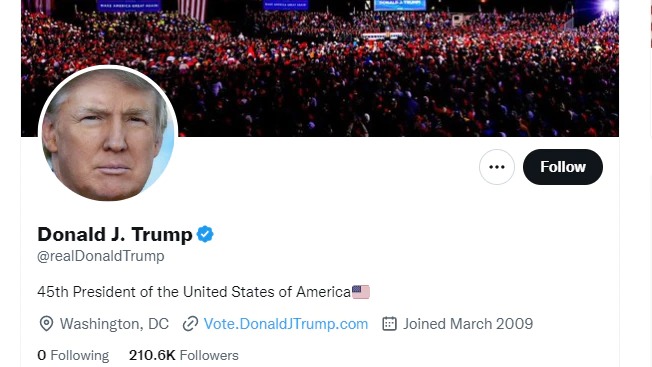View the 0 Following list
This screenshot has height=367, width=652.
pyautogui.click(x=73, y=355)
